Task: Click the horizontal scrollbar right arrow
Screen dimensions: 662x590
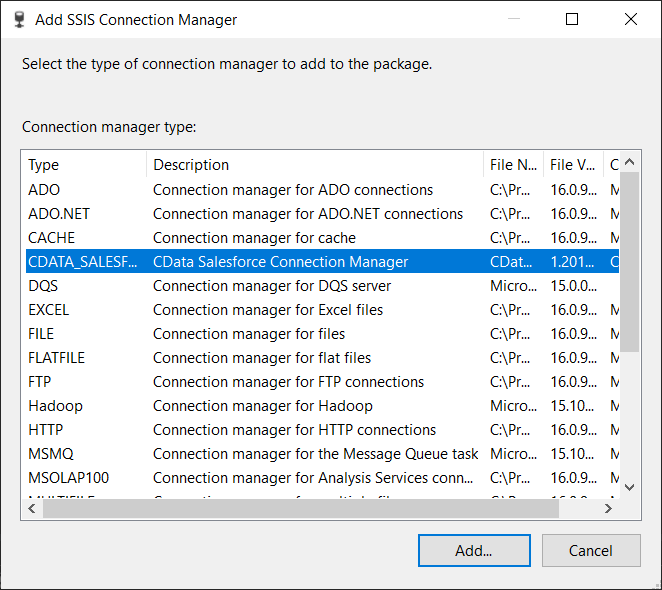Action: pos(608,509)
